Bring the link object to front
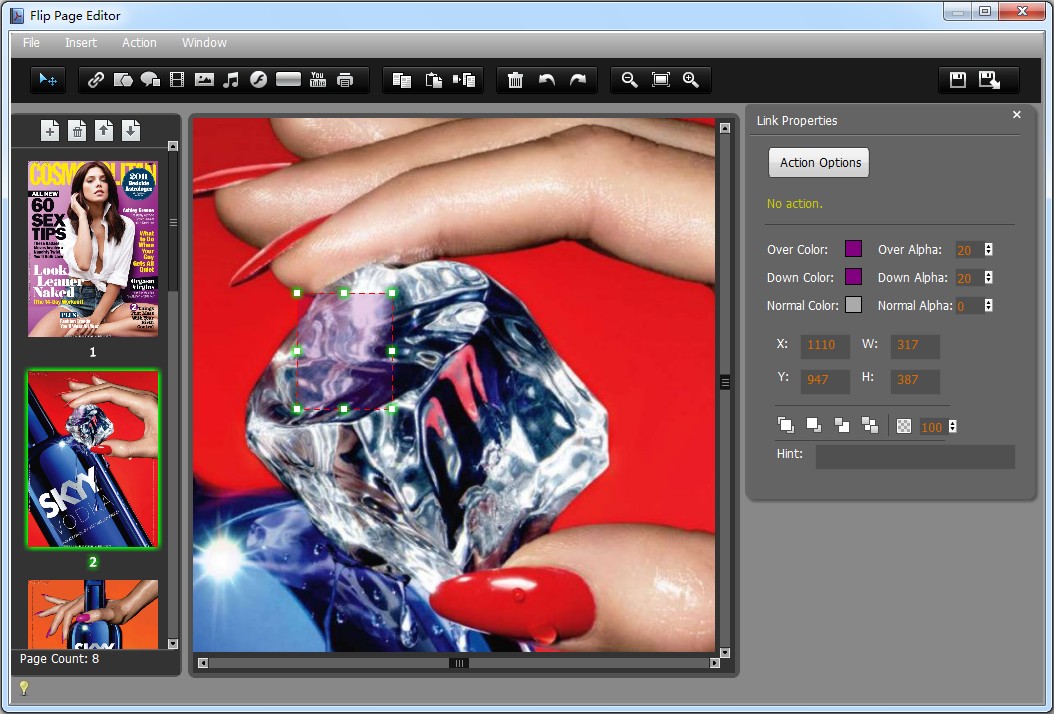Image resolution: width=1054 pixels, height=714 pixels. pyautogui.click(x=786, y=425)
